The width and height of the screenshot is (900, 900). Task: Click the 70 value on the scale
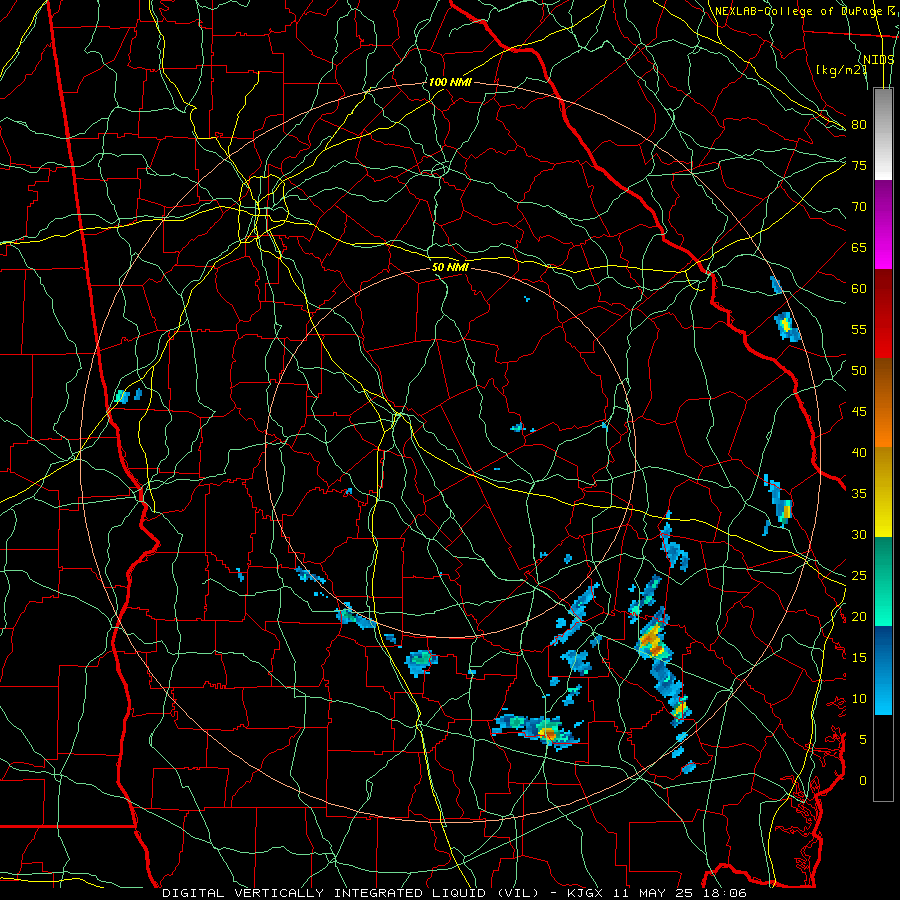pos(859,207)
